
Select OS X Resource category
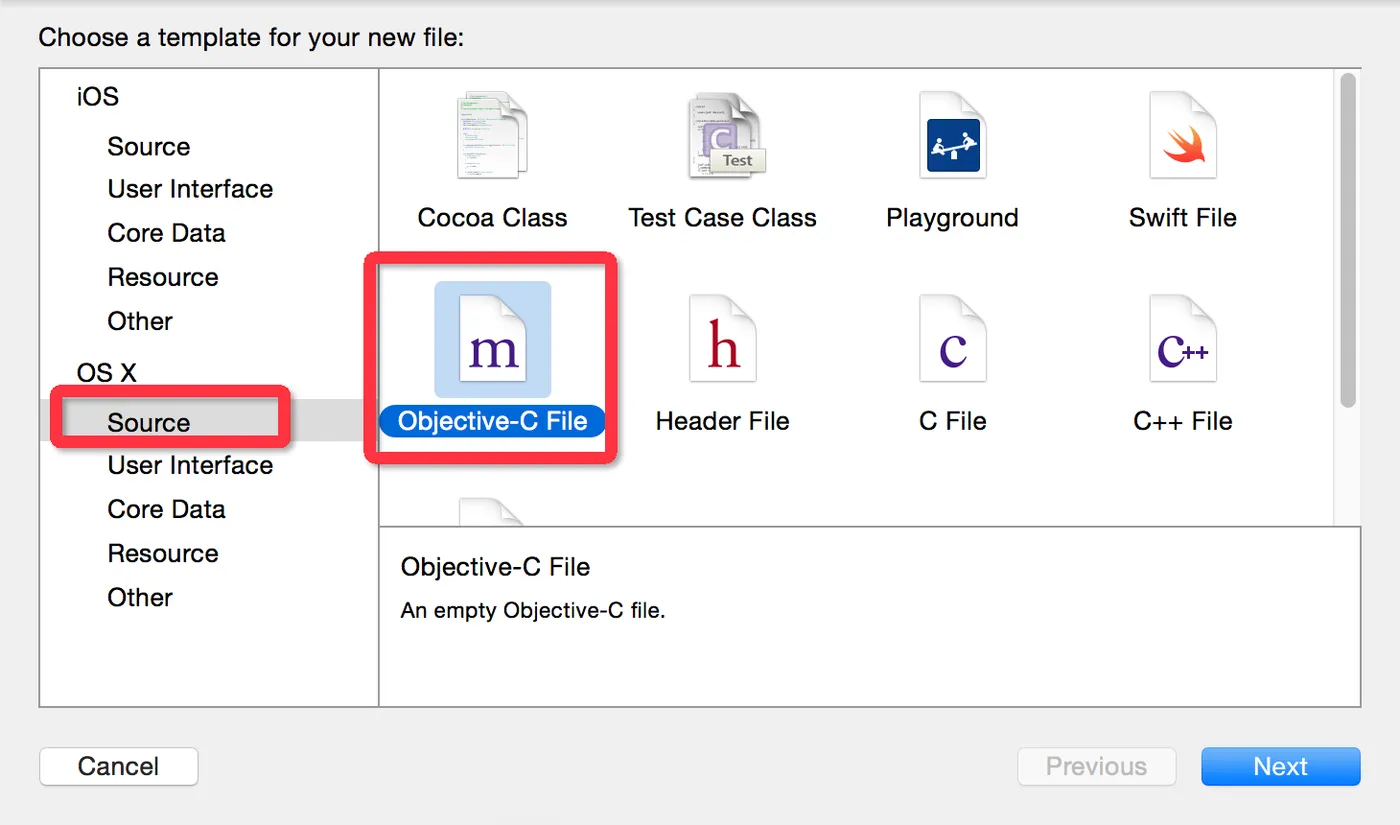point(163,554)
